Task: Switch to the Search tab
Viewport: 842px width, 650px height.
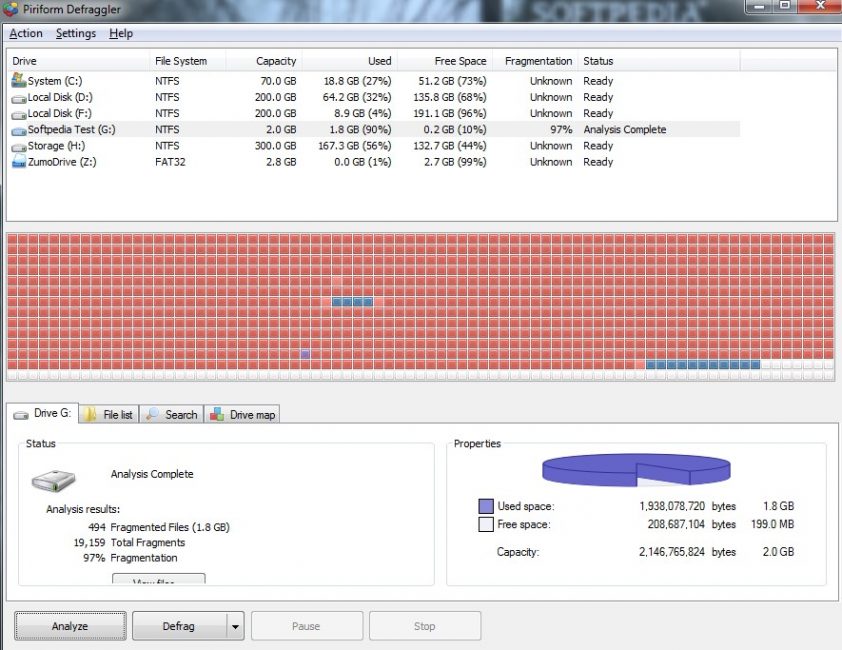Action: click(x=172, y=414)
